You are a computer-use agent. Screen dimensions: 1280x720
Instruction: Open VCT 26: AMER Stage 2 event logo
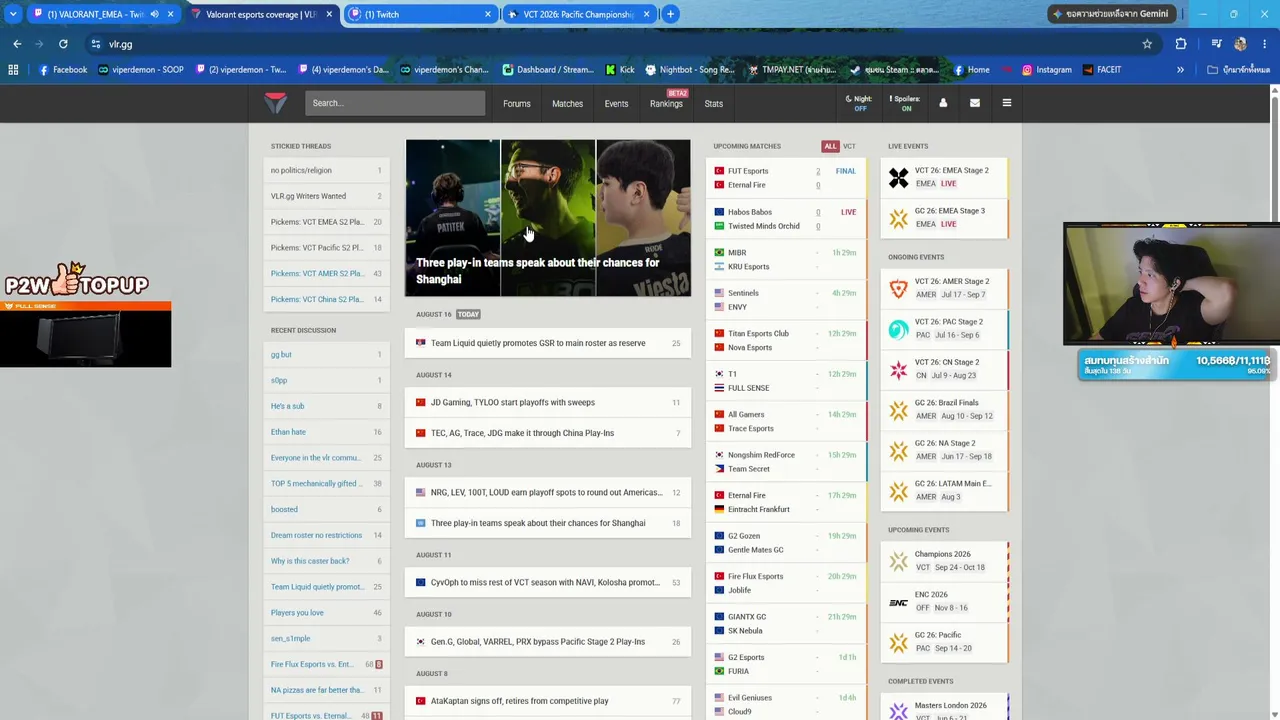point(899,289)
